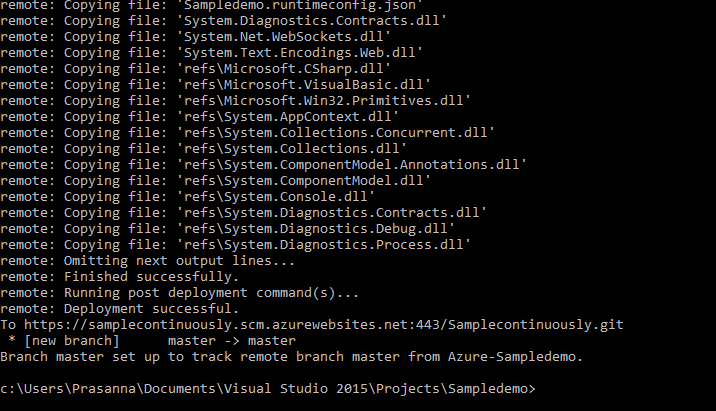Click the 'Azure-Sampledemo.' remote name text

[x=516, y=357]
